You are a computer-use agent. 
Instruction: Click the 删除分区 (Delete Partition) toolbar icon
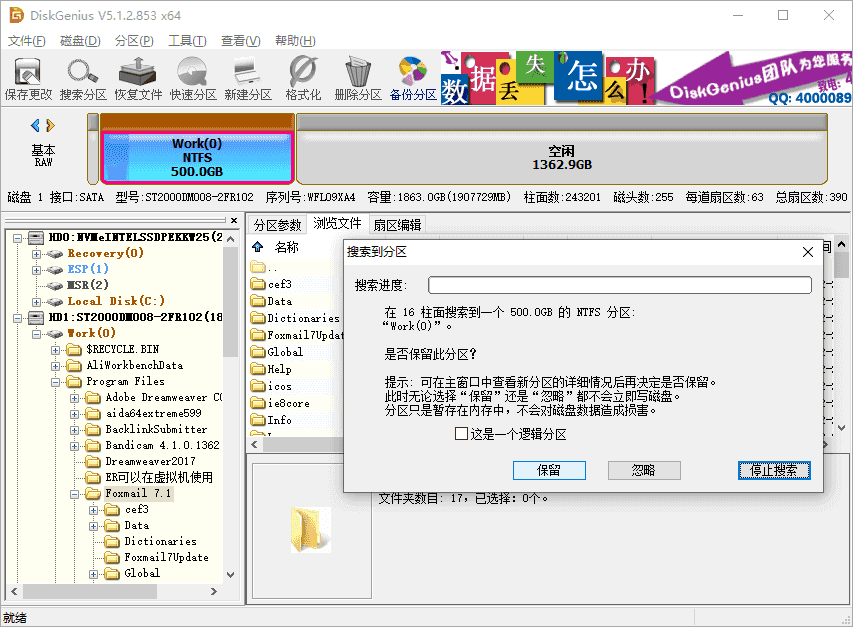click(358, 78)
